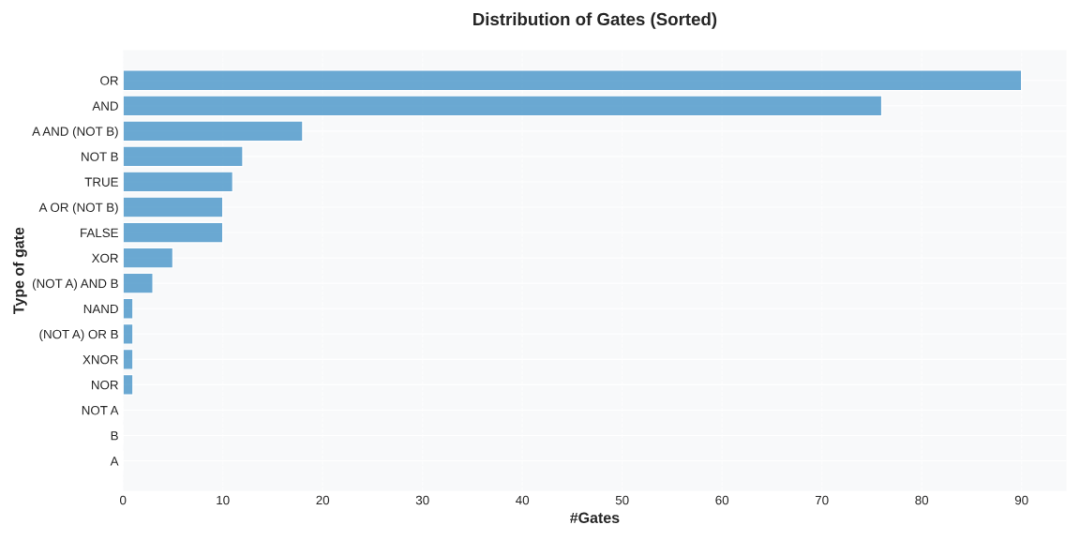This screenshot has width=1080, height=540.
Task: Click the (NOT A) OR B label
Action: [78, 334]
